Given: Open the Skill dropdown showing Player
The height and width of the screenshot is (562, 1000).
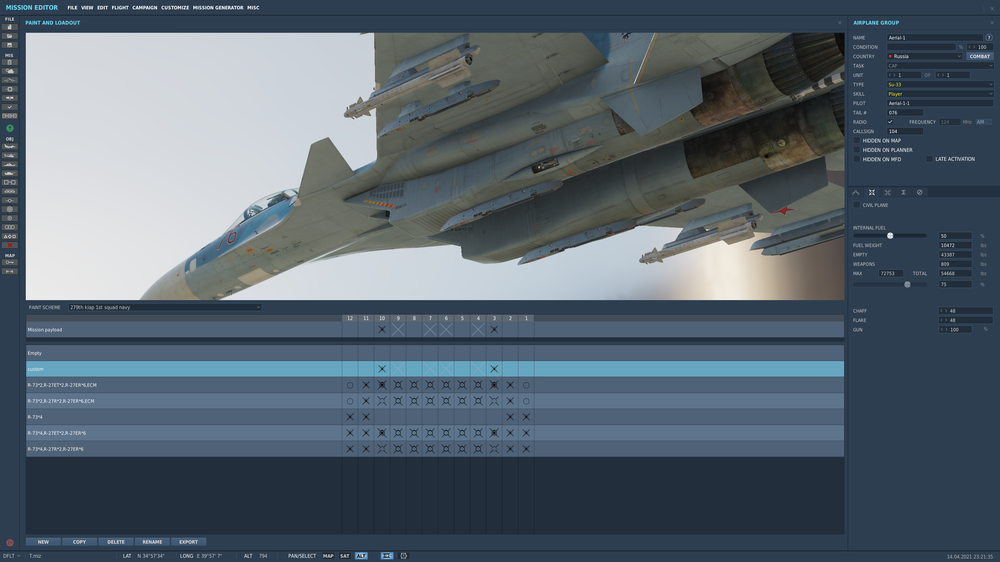Looking at the screenshot, I should point(940,94).
